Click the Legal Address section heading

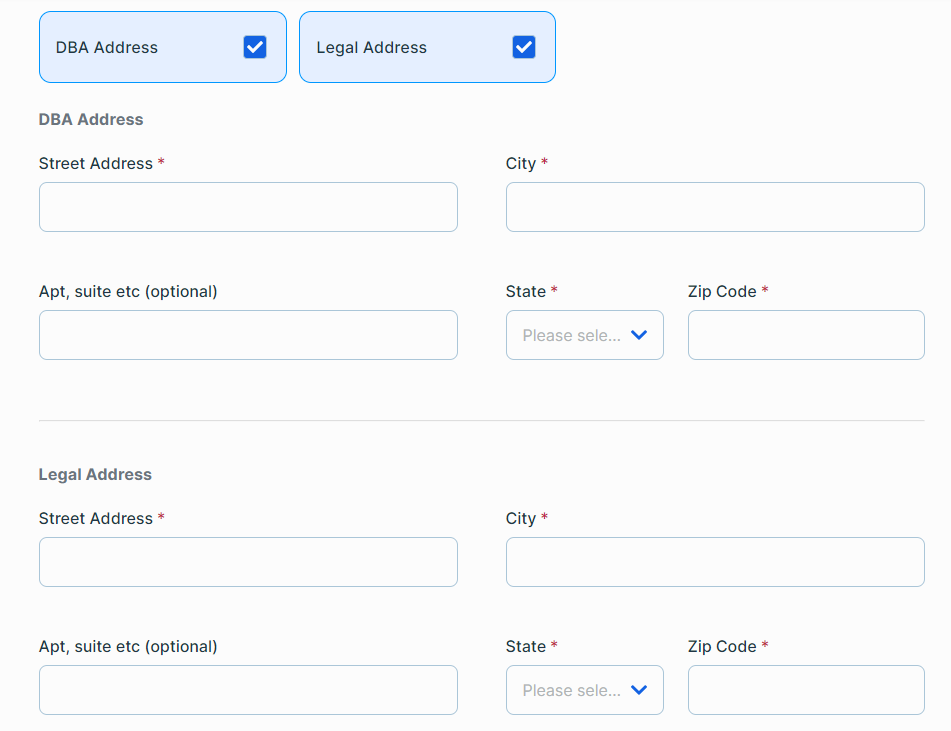pos(95,474)
